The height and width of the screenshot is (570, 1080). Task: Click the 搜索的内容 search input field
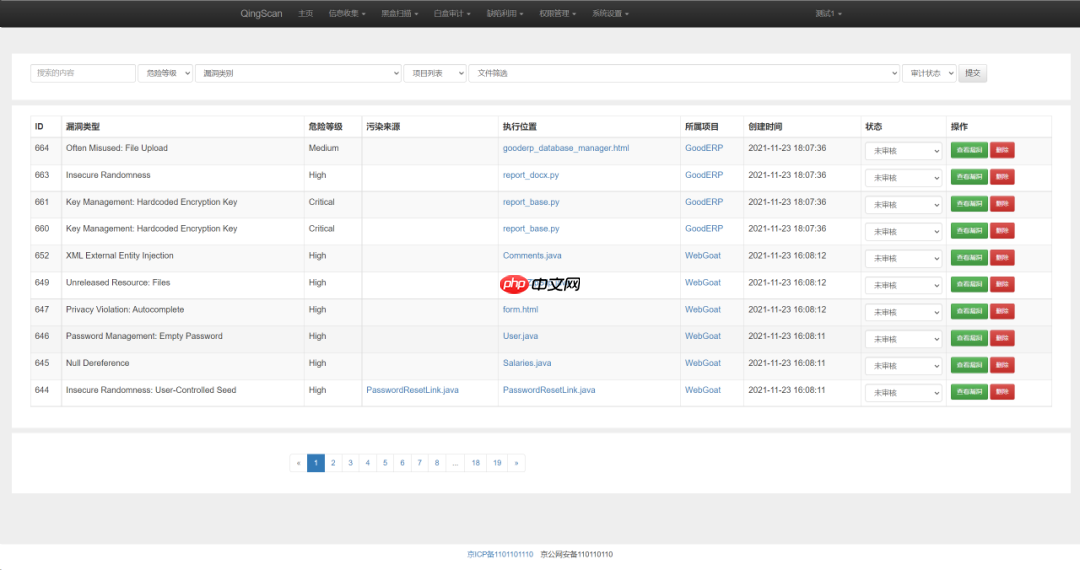point(83,73)
